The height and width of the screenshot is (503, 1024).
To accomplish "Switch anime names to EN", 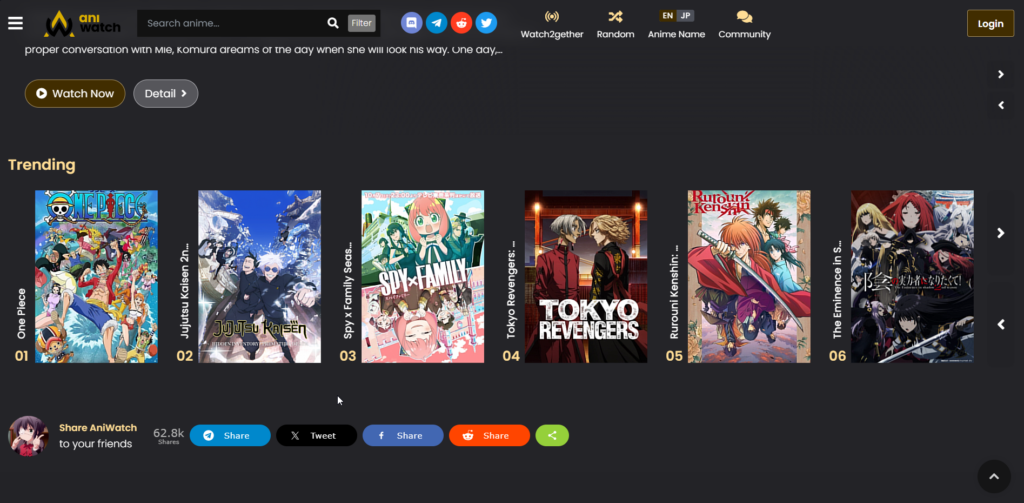I will (667, 16).
